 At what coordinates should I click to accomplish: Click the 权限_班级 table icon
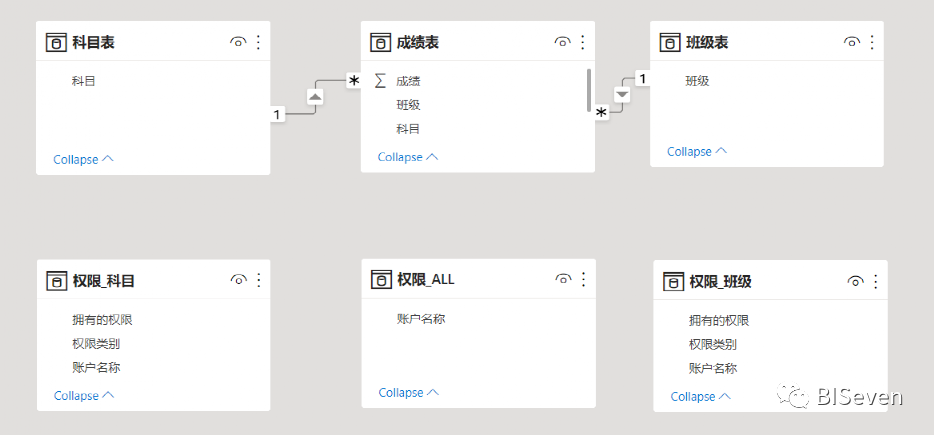click(673, 282)
